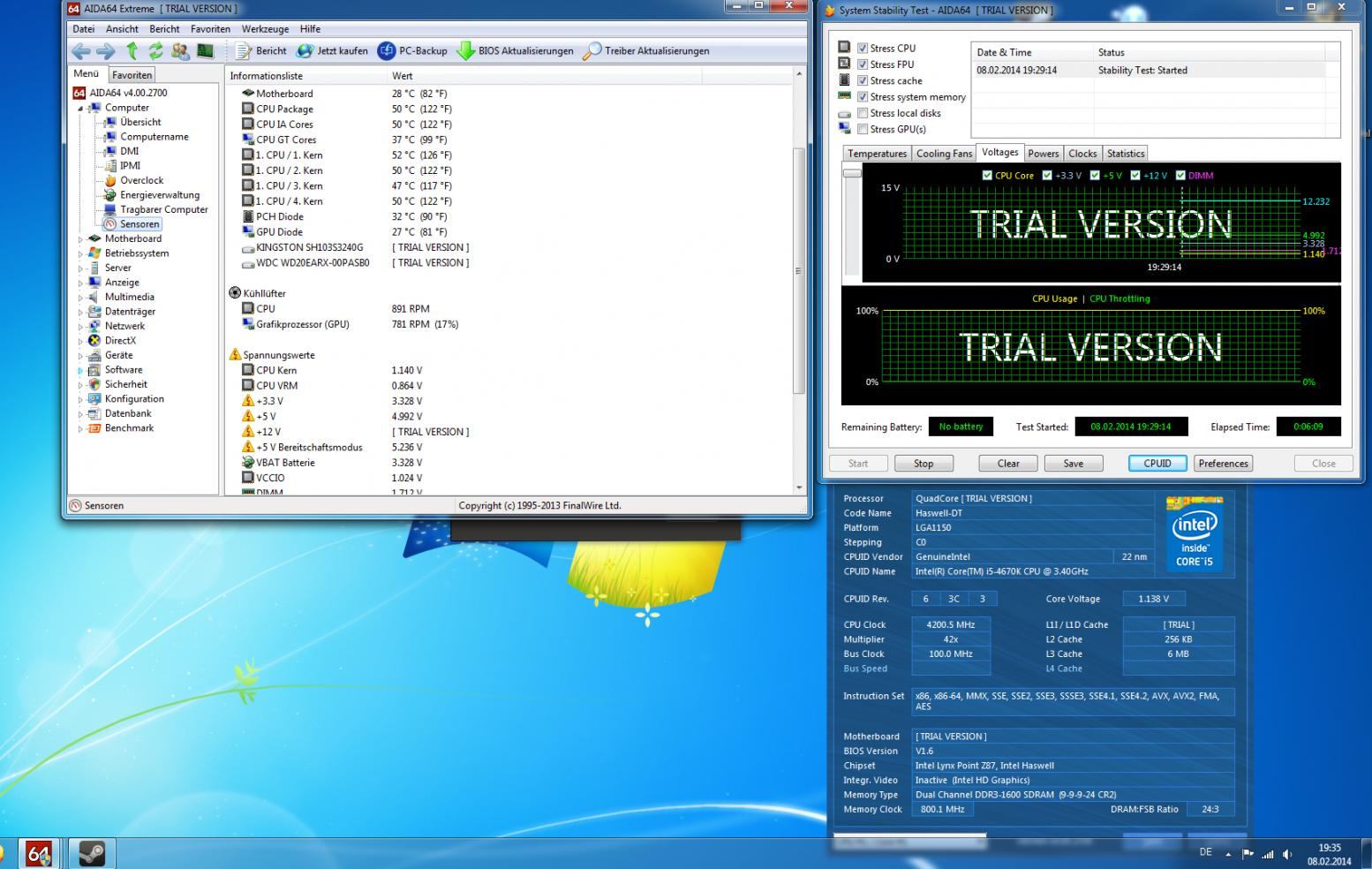Select the Sensoren tree item

point(139,224)
